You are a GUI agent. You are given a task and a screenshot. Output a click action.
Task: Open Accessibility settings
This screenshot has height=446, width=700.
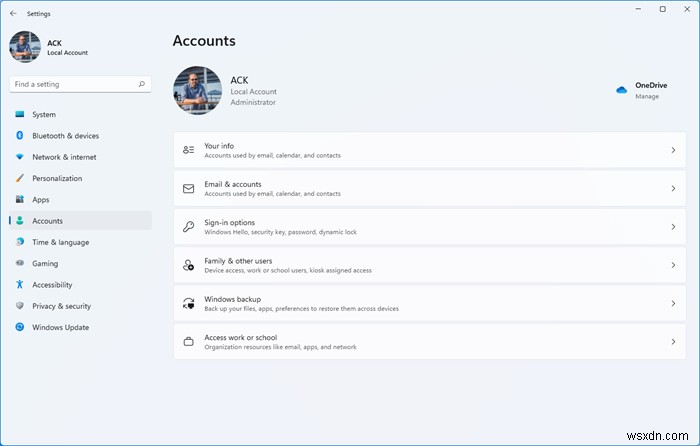tap(80, 284)
